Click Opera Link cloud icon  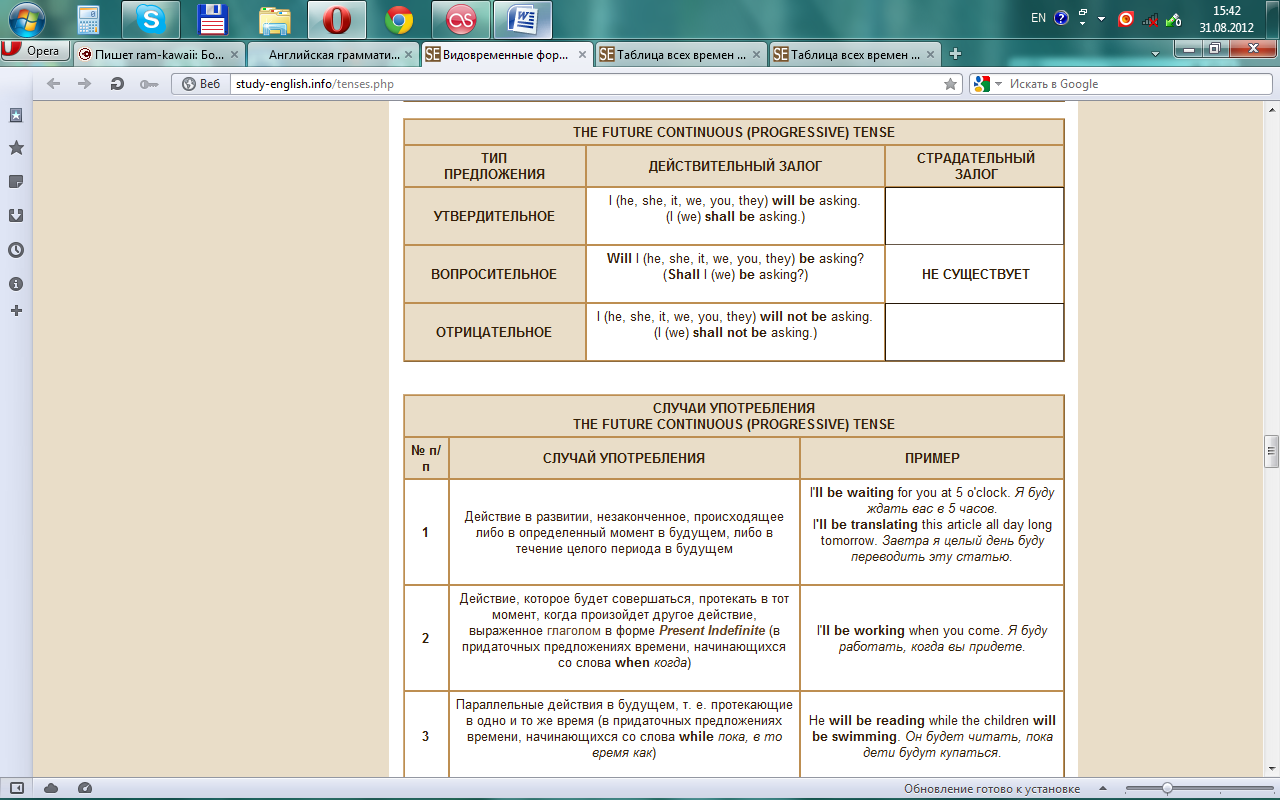tap(51, 788)
